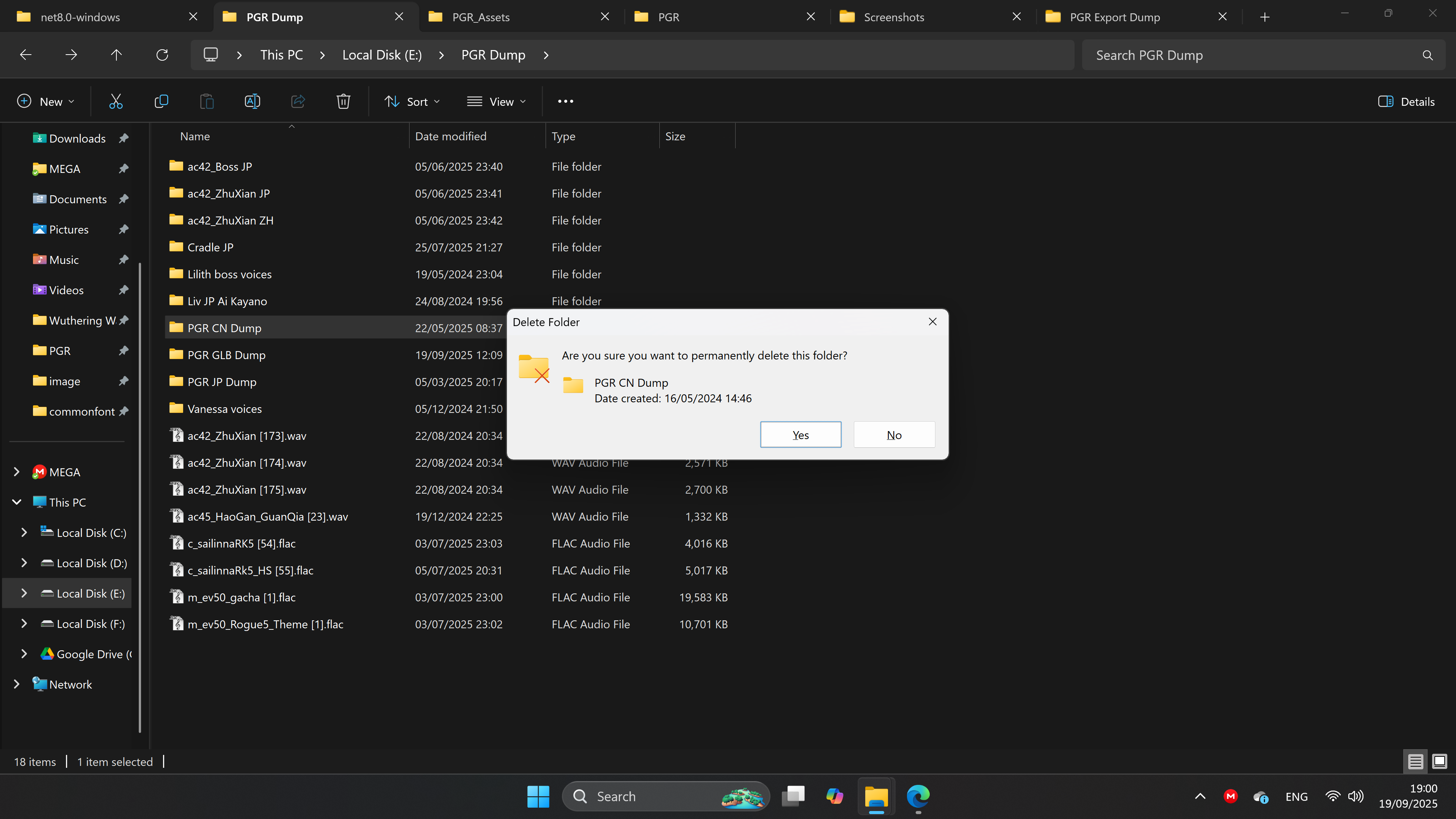Collapse the This PC tree node
The image size is (1456, 819).
pos(16,502)
